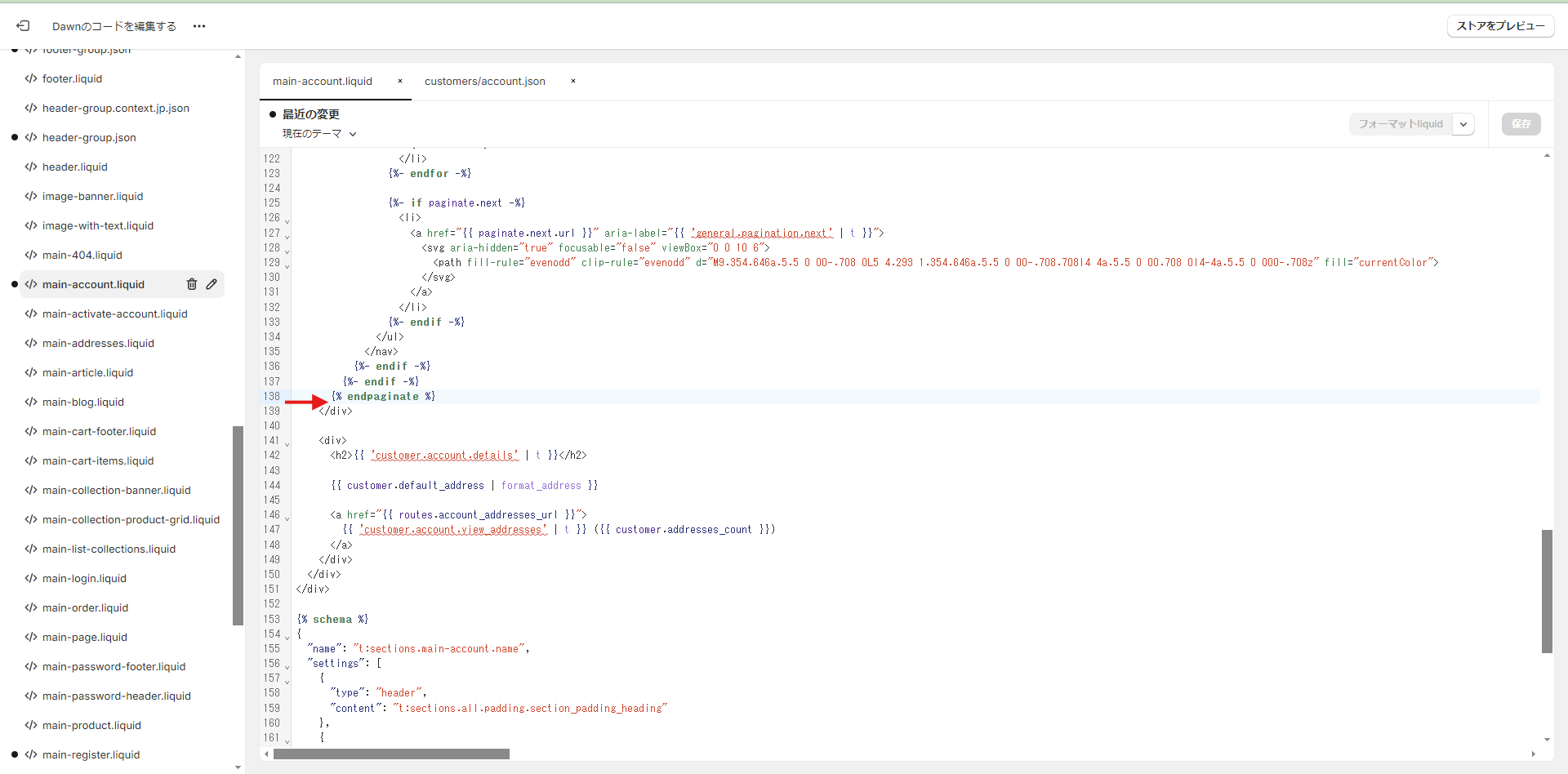Open main-order.liquid file
Image resolution: width=1568 pixels, height=774 pixels.
tap(85, 607)
